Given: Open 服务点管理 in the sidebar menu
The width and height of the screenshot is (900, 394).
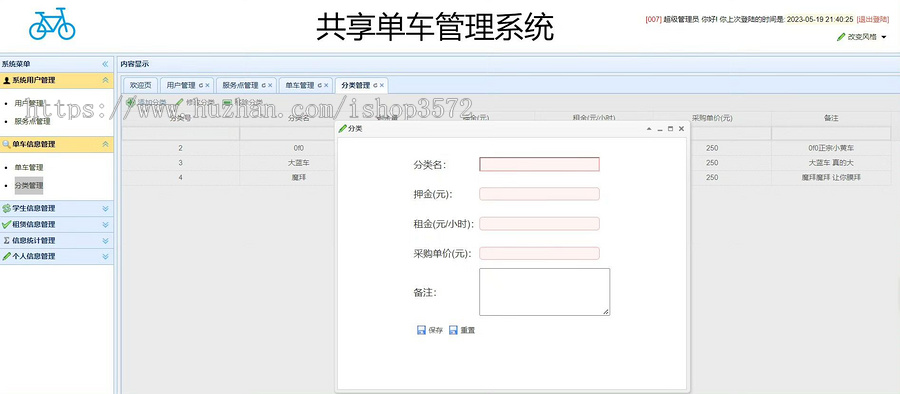Looking at the screenshot, I should (32, 121).
